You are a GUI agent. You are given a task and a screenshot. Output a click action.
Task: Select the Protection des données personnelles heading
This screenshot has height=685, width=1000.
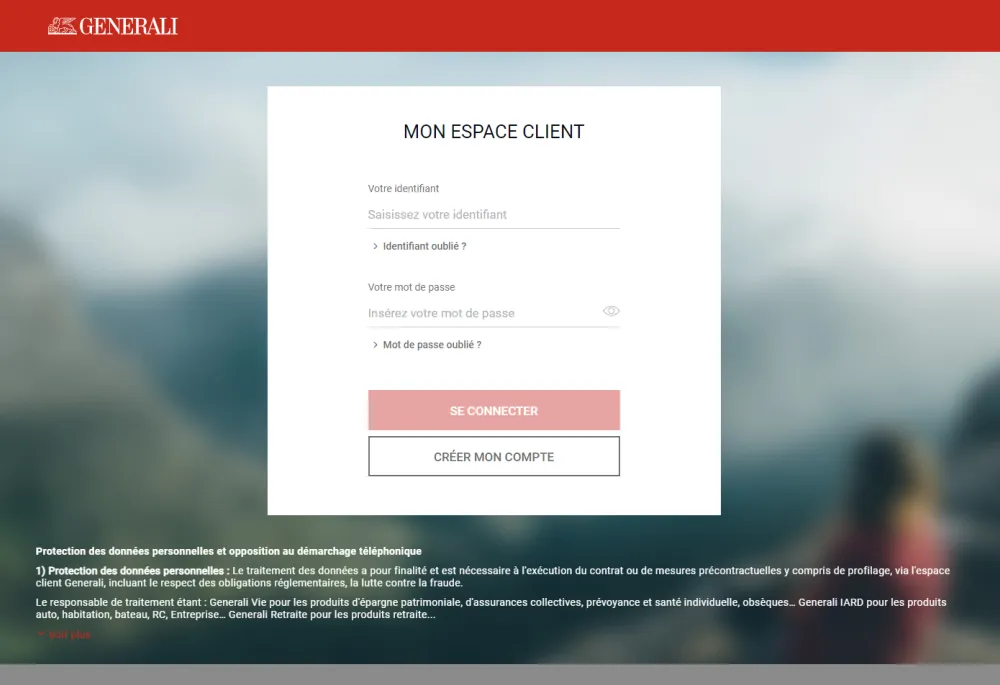pos(228,551)
